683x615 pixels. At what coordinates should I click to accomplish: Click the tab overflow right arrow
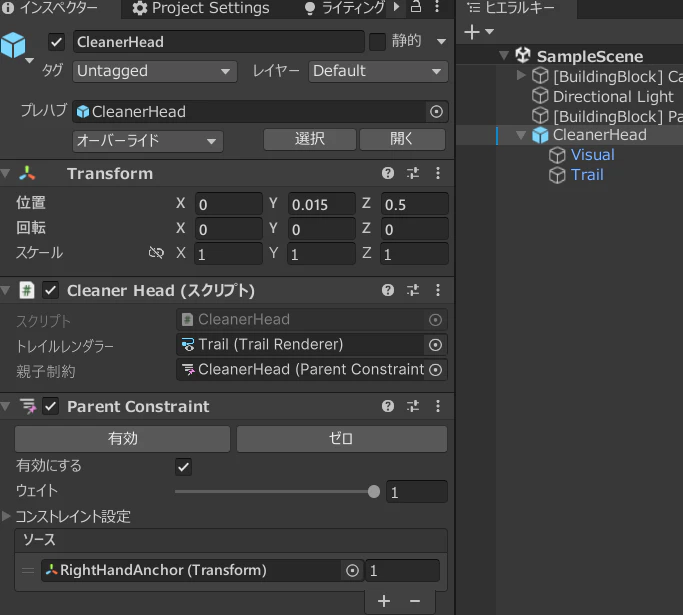click(396, 7)
